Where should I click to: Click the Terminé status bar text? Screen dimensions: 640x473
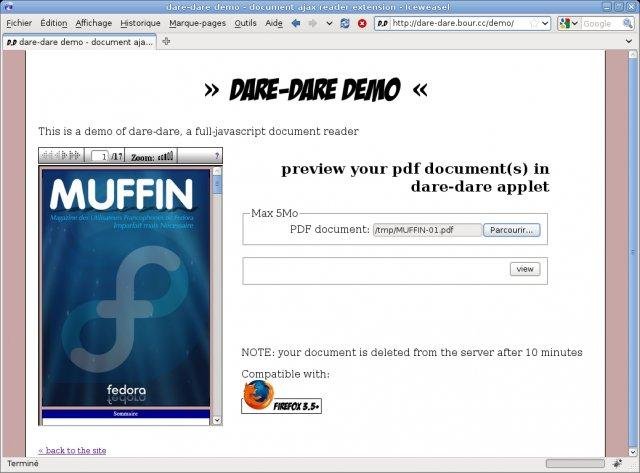click(23, 464)
